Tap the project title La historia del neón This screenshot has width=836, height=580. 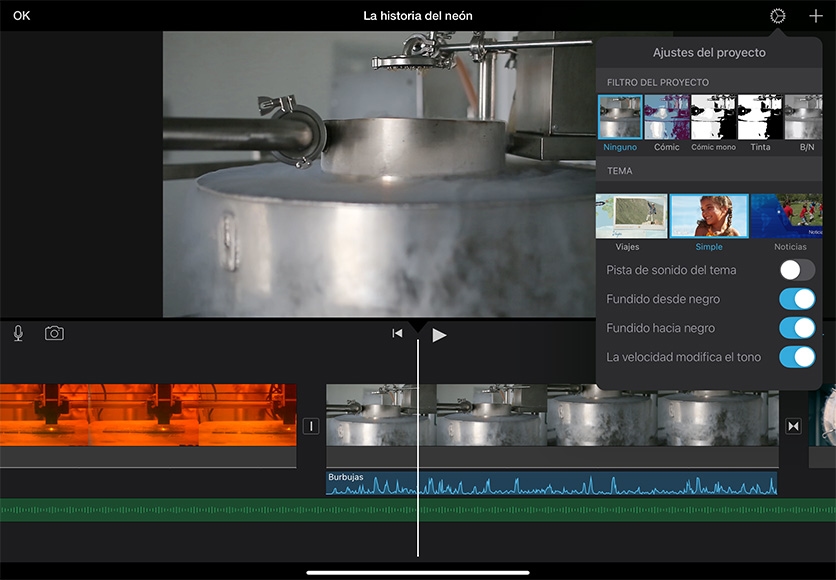coord(417,16)
